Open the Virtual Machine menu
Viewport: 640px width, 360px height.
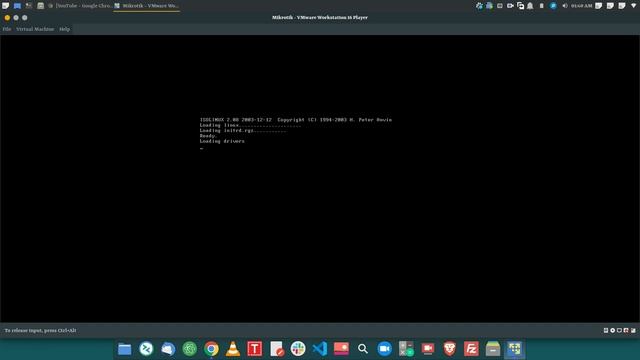point(35,29)
